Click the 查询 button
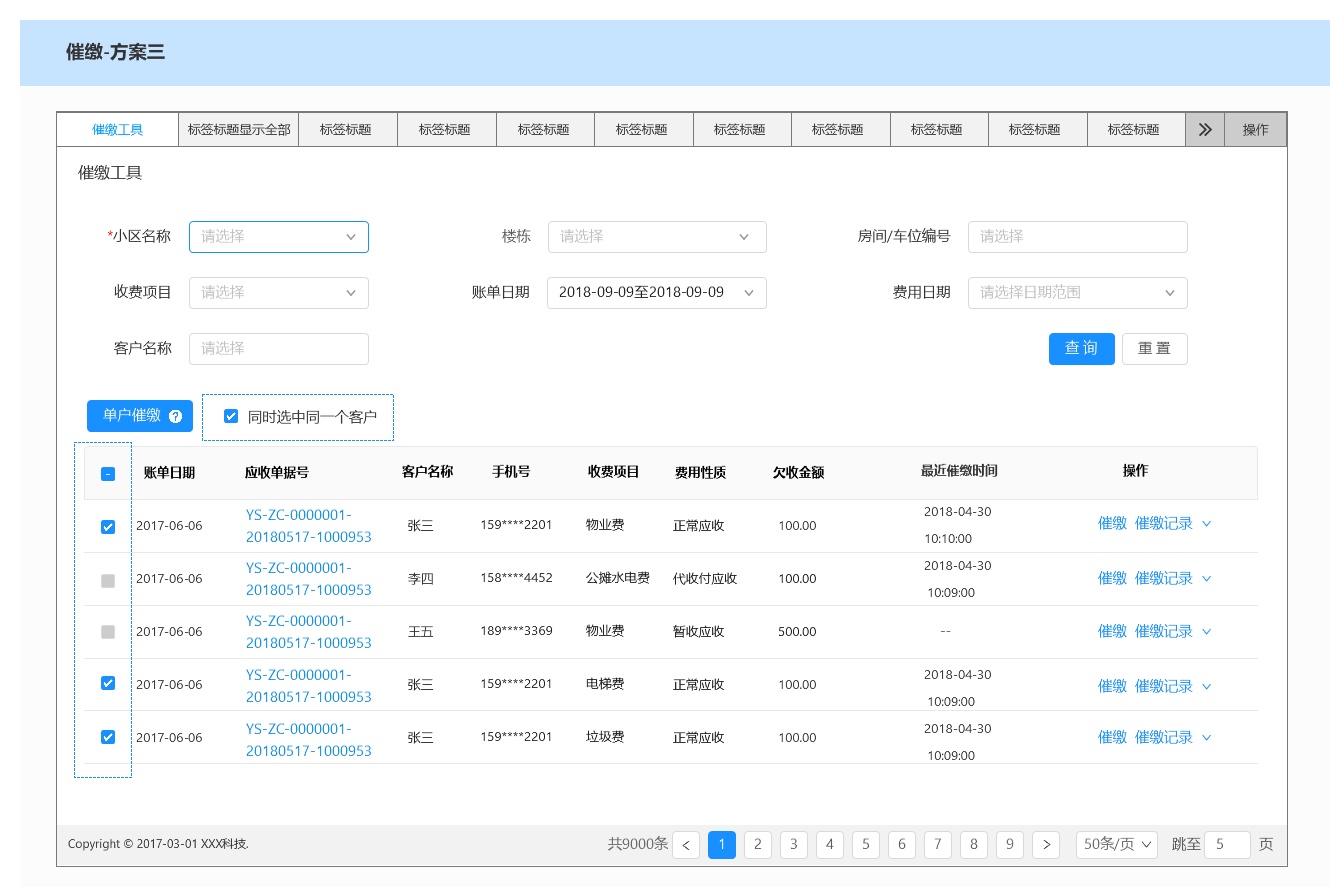This screenshot has width=1330, height=887. (x=1081, y=349)
